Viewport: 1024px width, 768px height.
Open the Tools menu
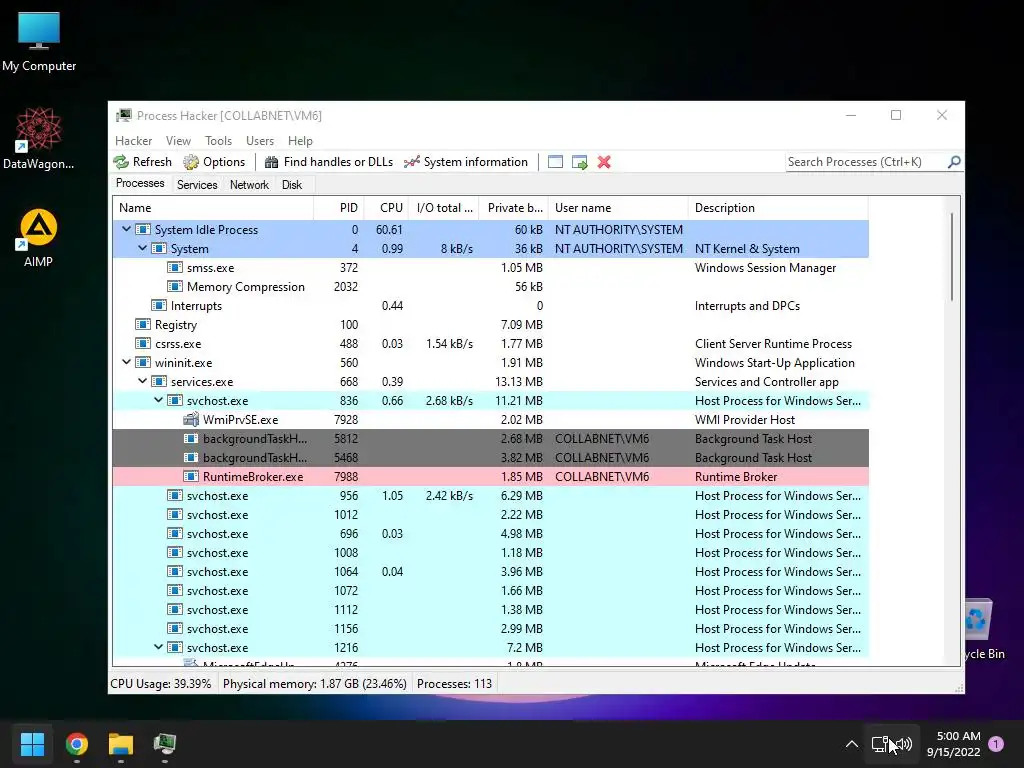(x=218, y=141)
